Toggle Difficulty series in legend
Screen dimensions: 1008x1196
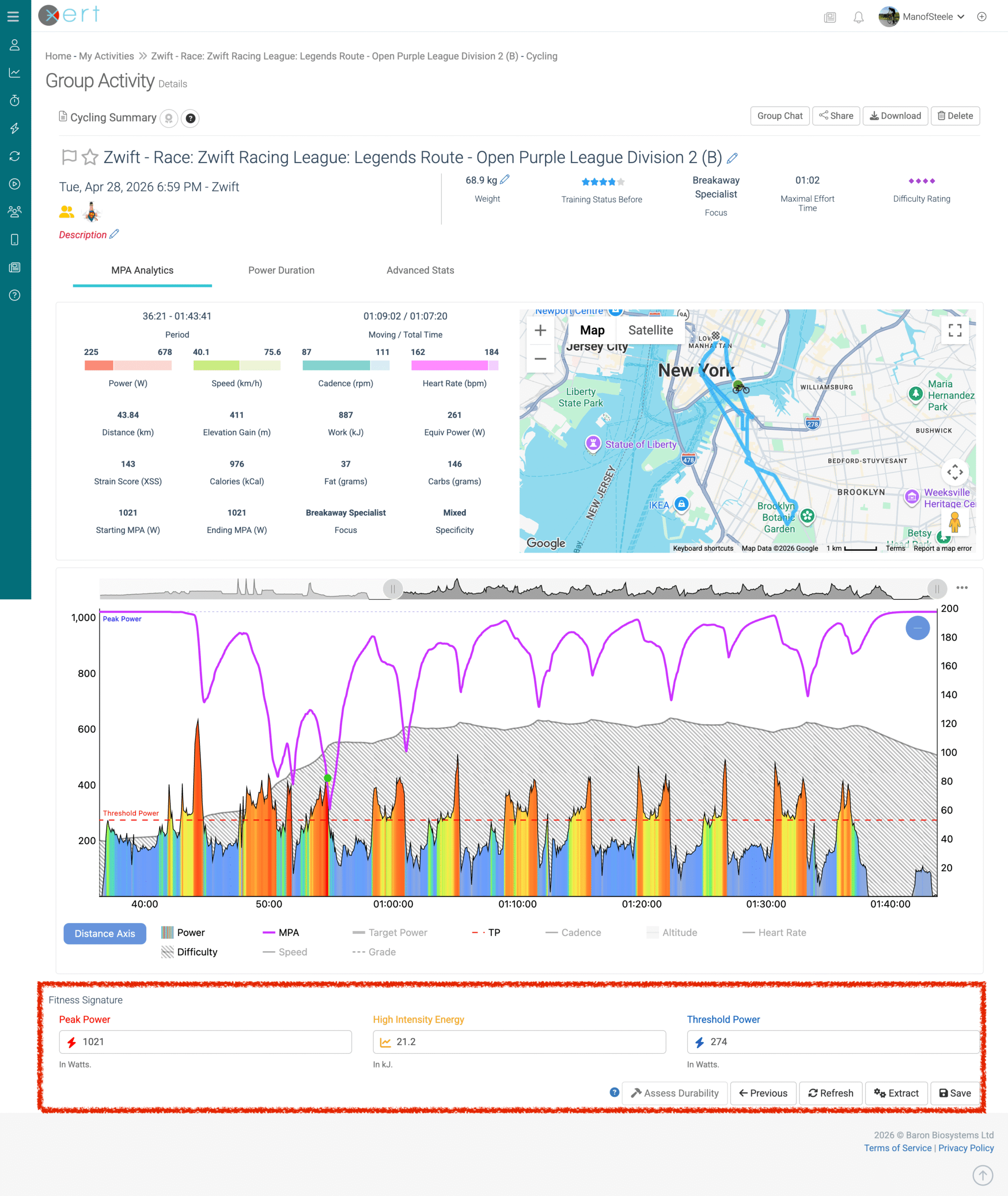(189, 952)
